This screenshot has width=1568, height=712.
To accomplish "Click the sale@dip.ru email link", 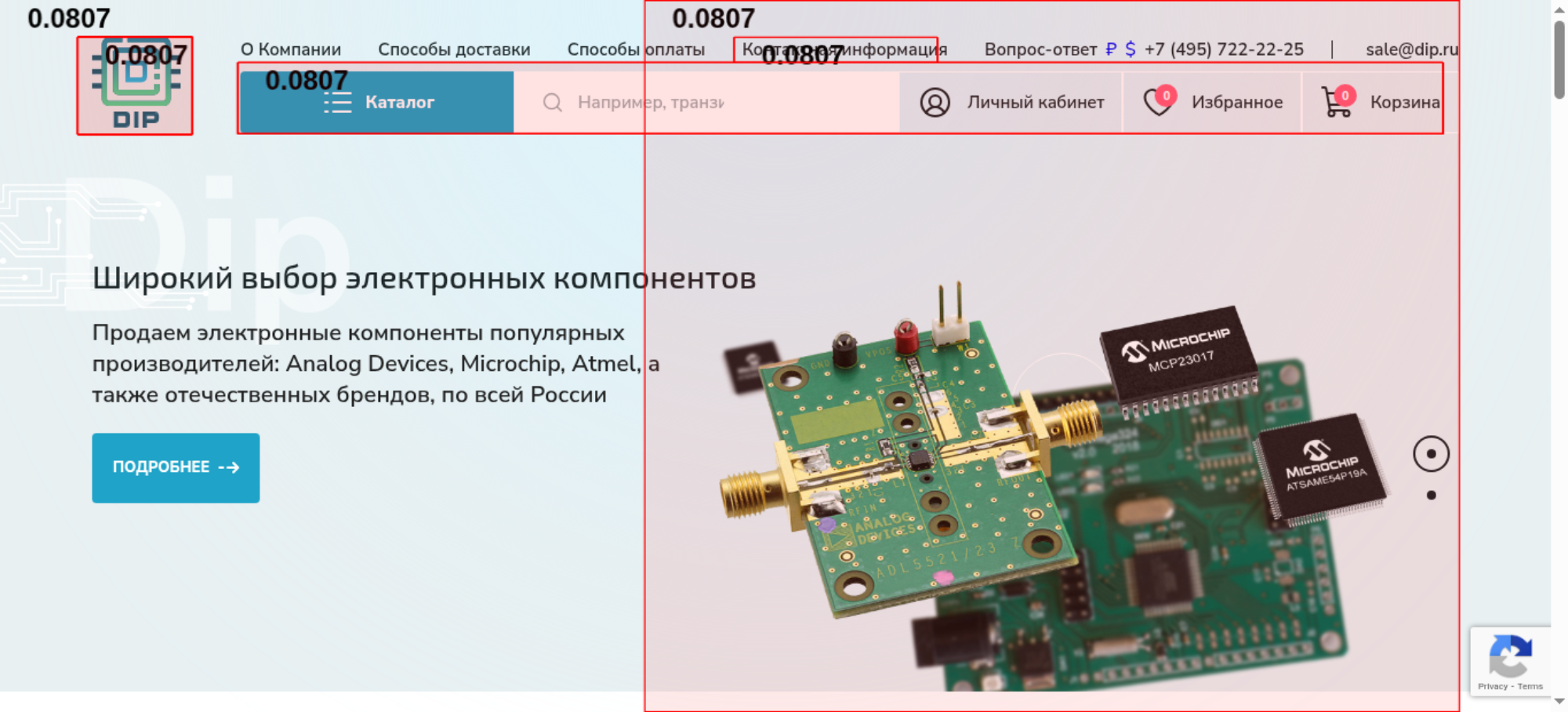I will coord(1411,49).
